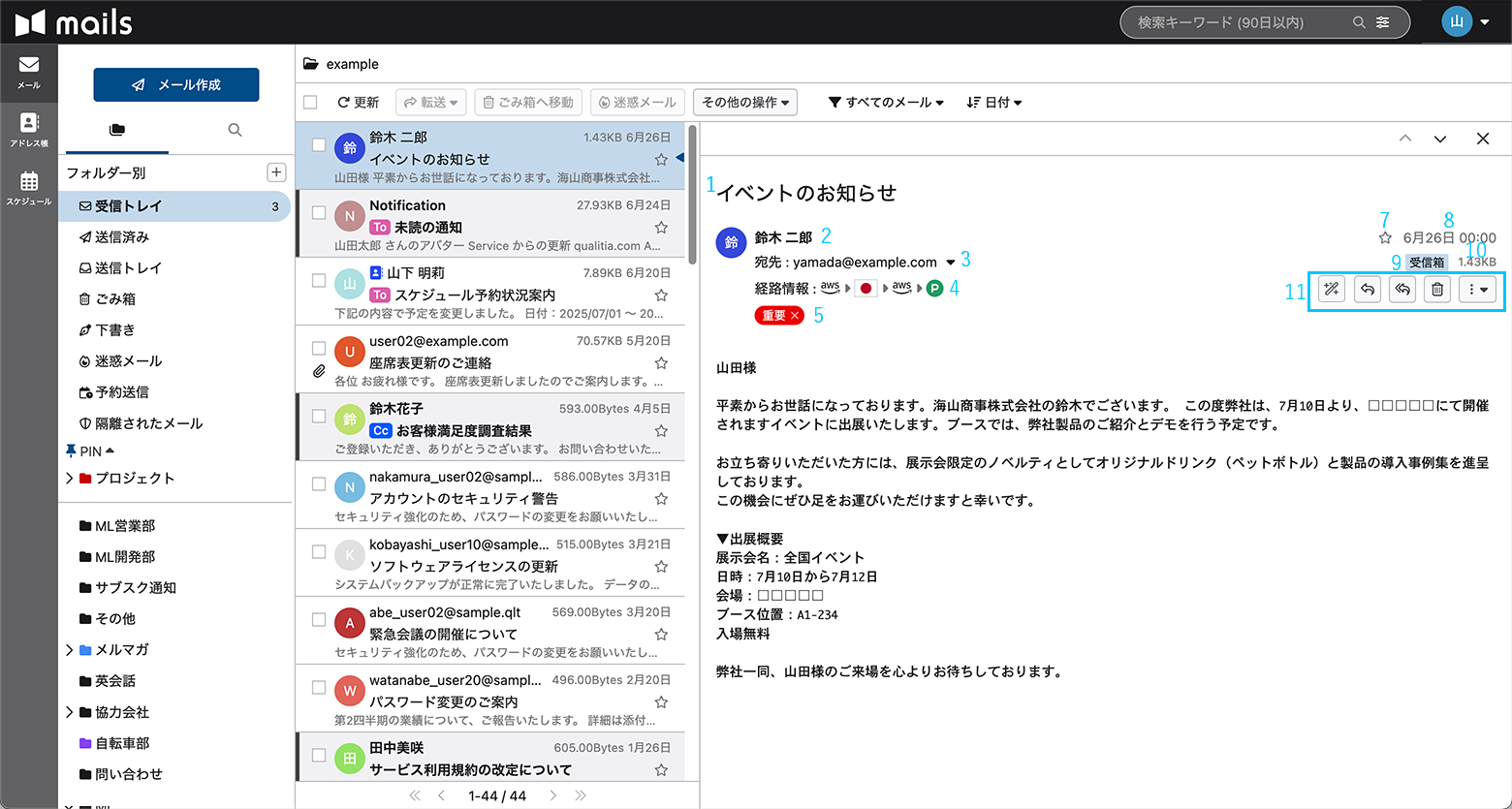Image resolution: width=1512 pixels, height=809 pixels.
Task: Add a new folder with the plus icon
Action: pos(276,172)
